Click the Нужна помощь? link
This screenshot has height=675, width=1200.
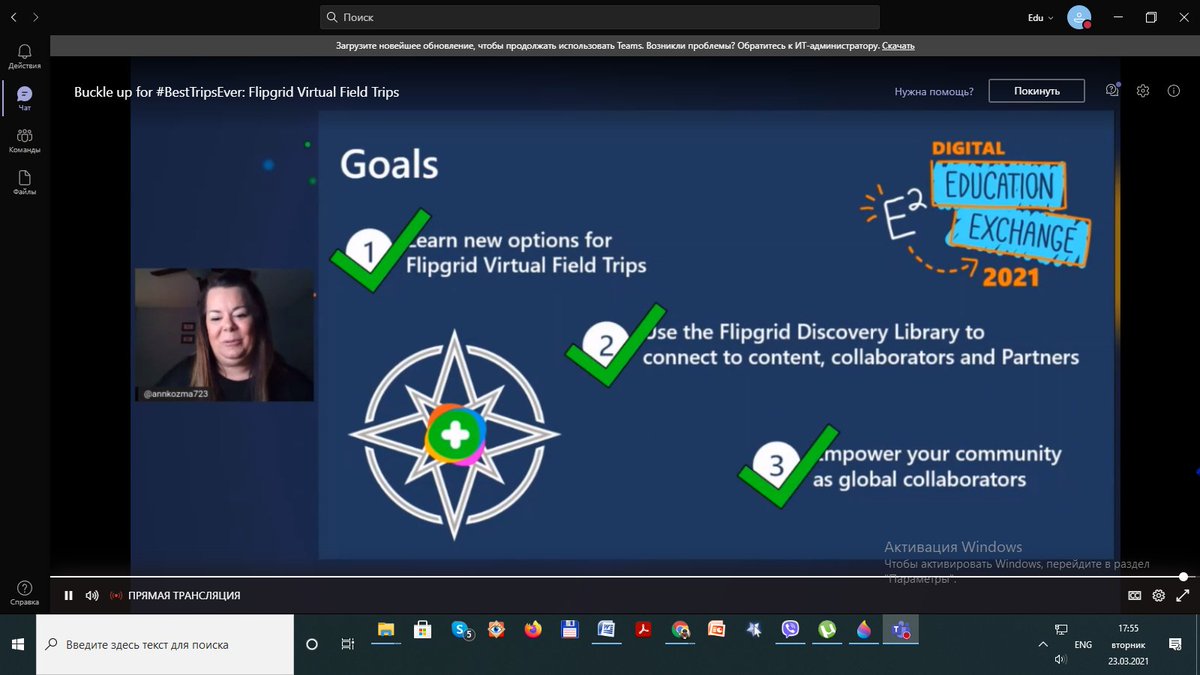934,91
